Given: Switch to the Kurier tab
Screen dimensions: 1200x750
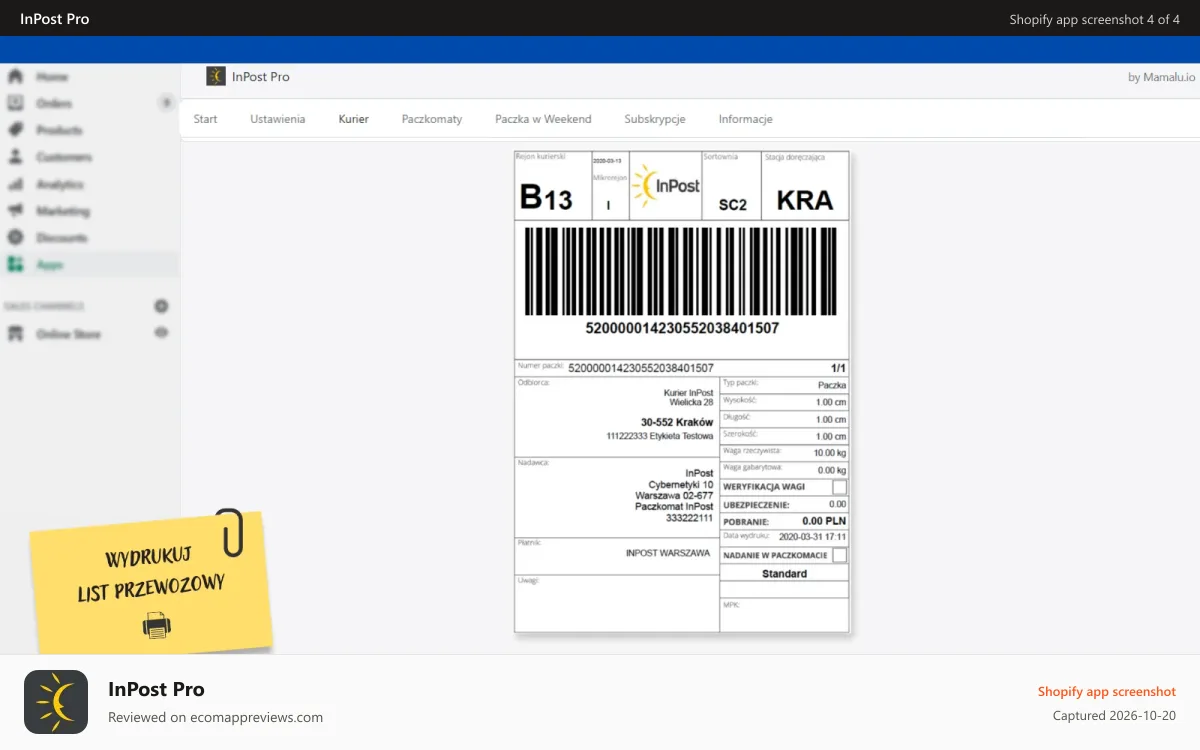Looking at the screenshot, I should (354, 119).
